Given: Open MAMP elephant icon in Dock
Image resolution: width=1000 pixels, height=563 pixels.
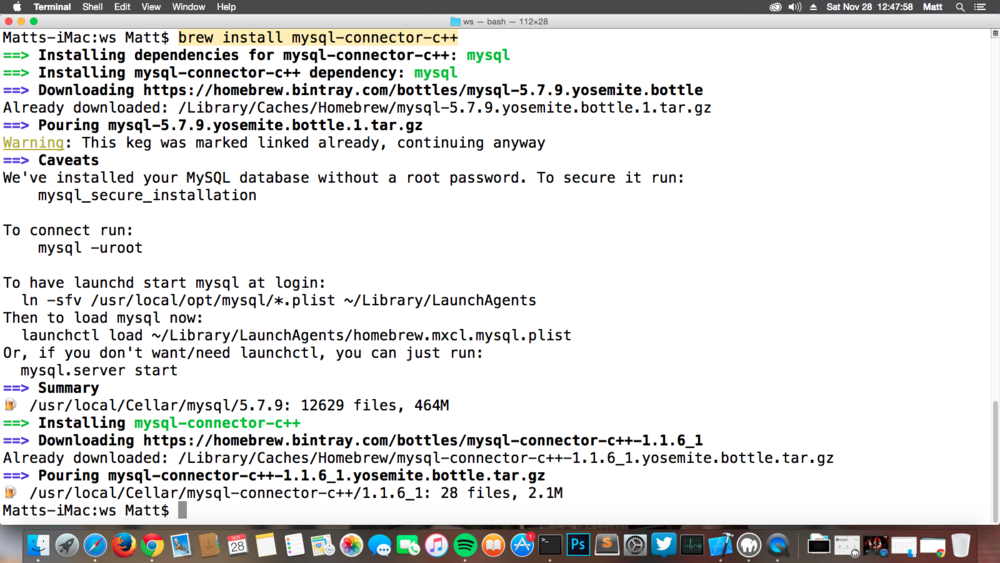Looking at the screenshot, I should click(x=749, y=545).
